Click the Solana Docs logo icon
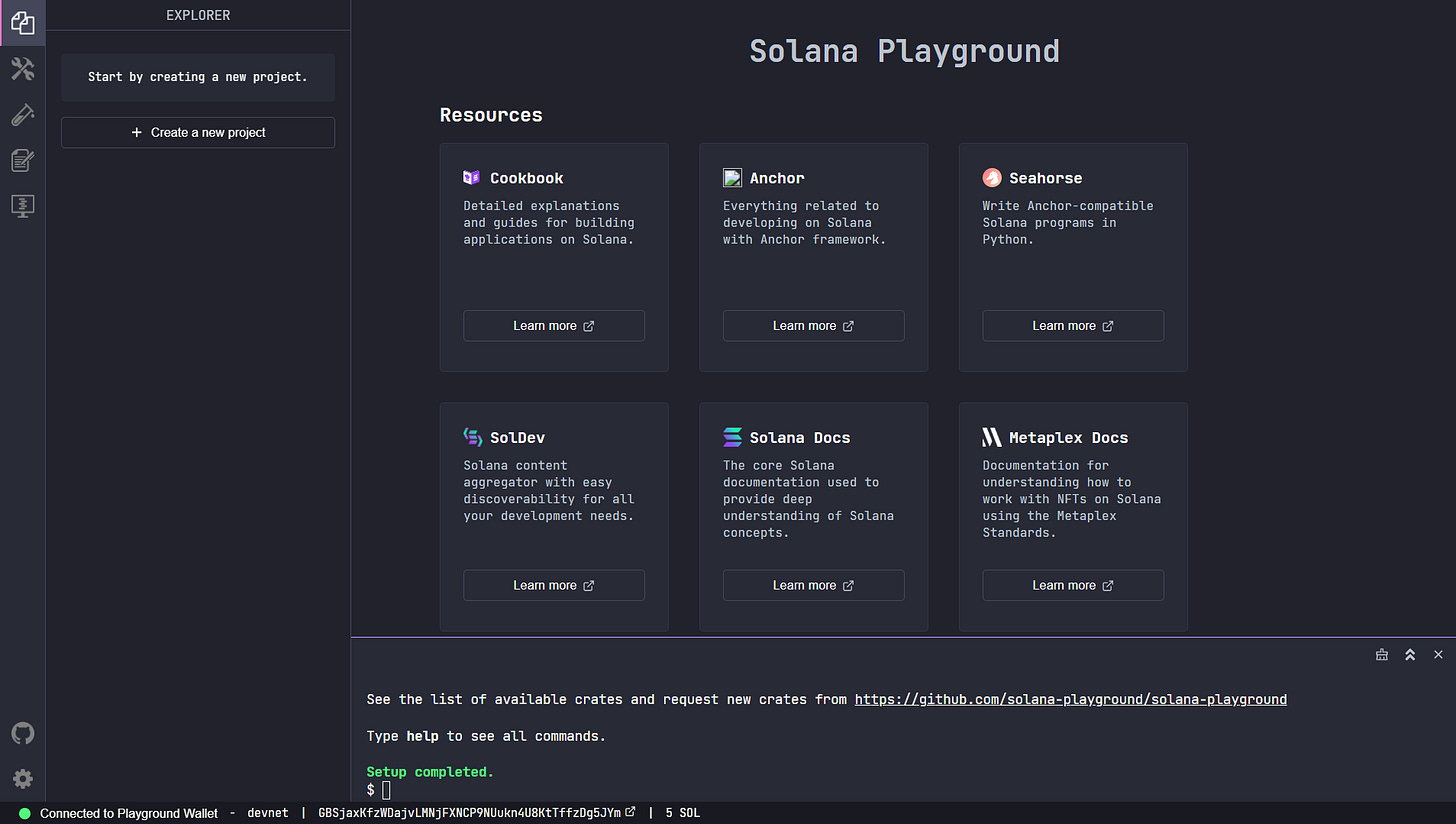 [x=732, y=437]
